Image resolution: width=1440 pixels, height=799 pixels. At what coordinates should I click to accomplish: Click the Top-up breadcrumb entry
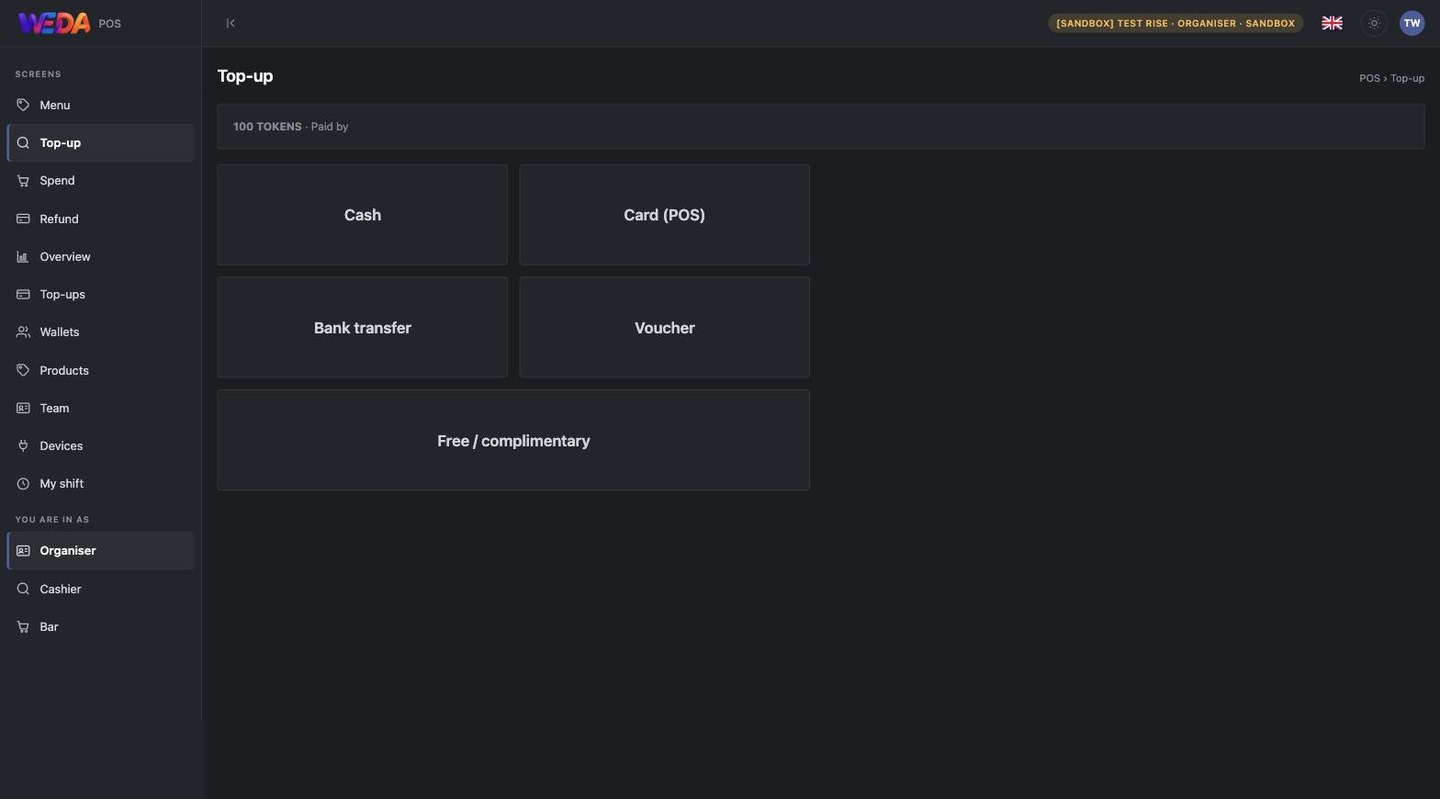1407,78
